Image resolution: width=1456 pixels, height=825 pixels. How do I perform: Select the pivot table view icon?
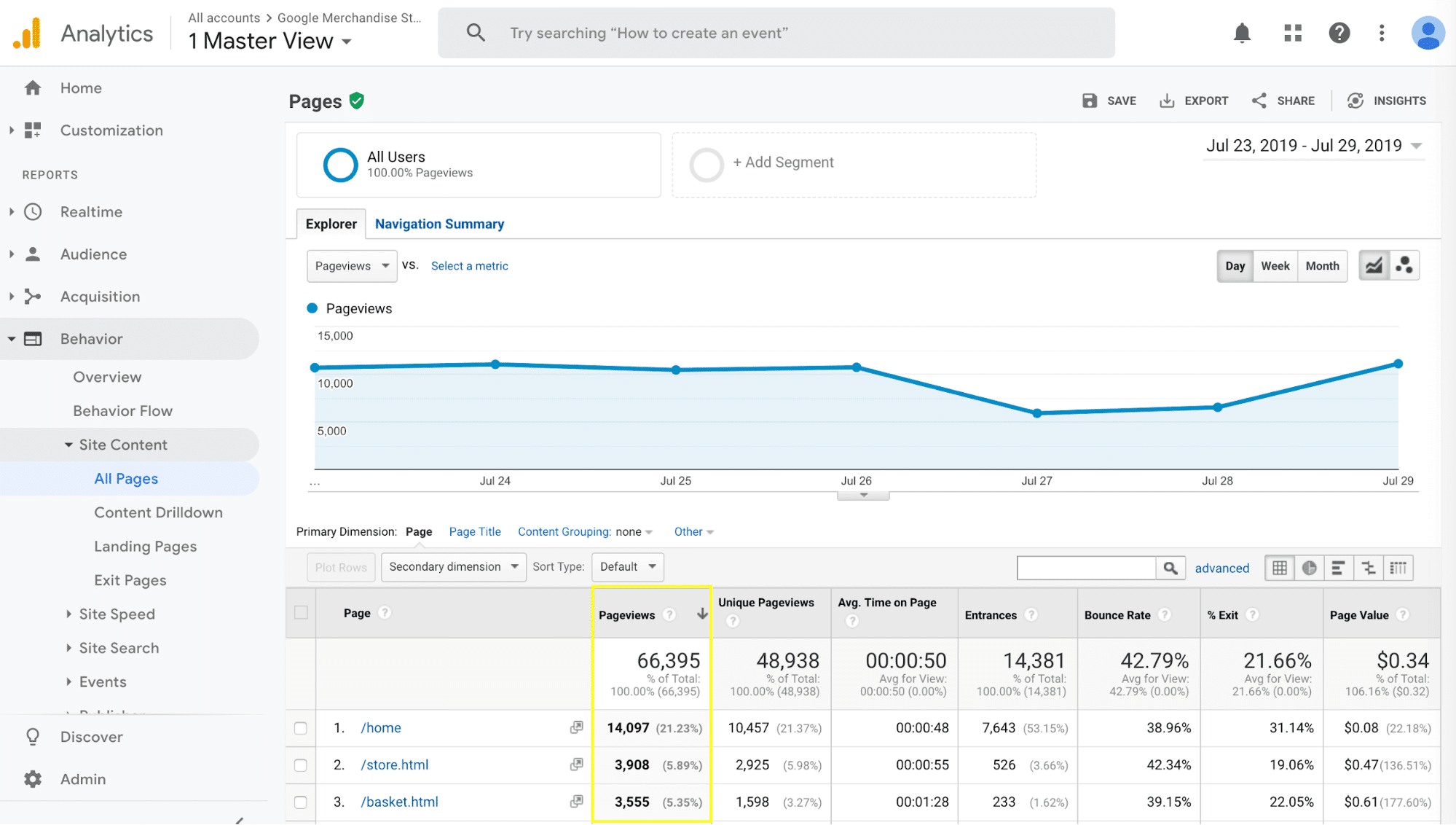point(1398,568)
